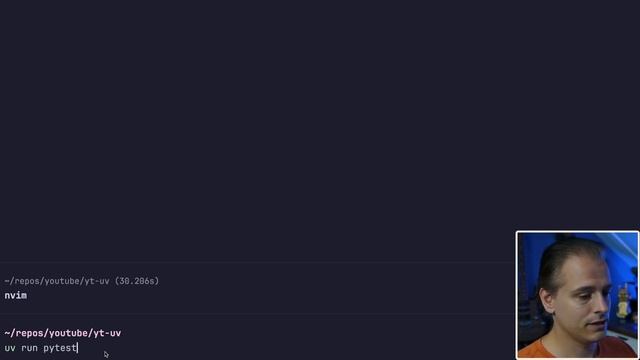Click the youtube segment in bold prompt path
The height and width of the screenshot is (360, 640).
pos(68,333)
